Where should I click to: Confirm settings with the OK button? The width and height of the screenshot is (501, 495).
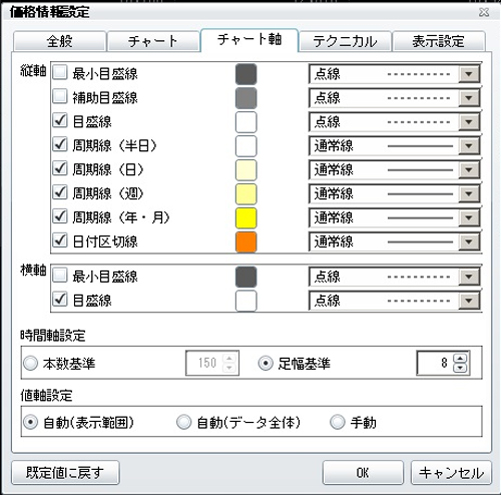point(363,472)
